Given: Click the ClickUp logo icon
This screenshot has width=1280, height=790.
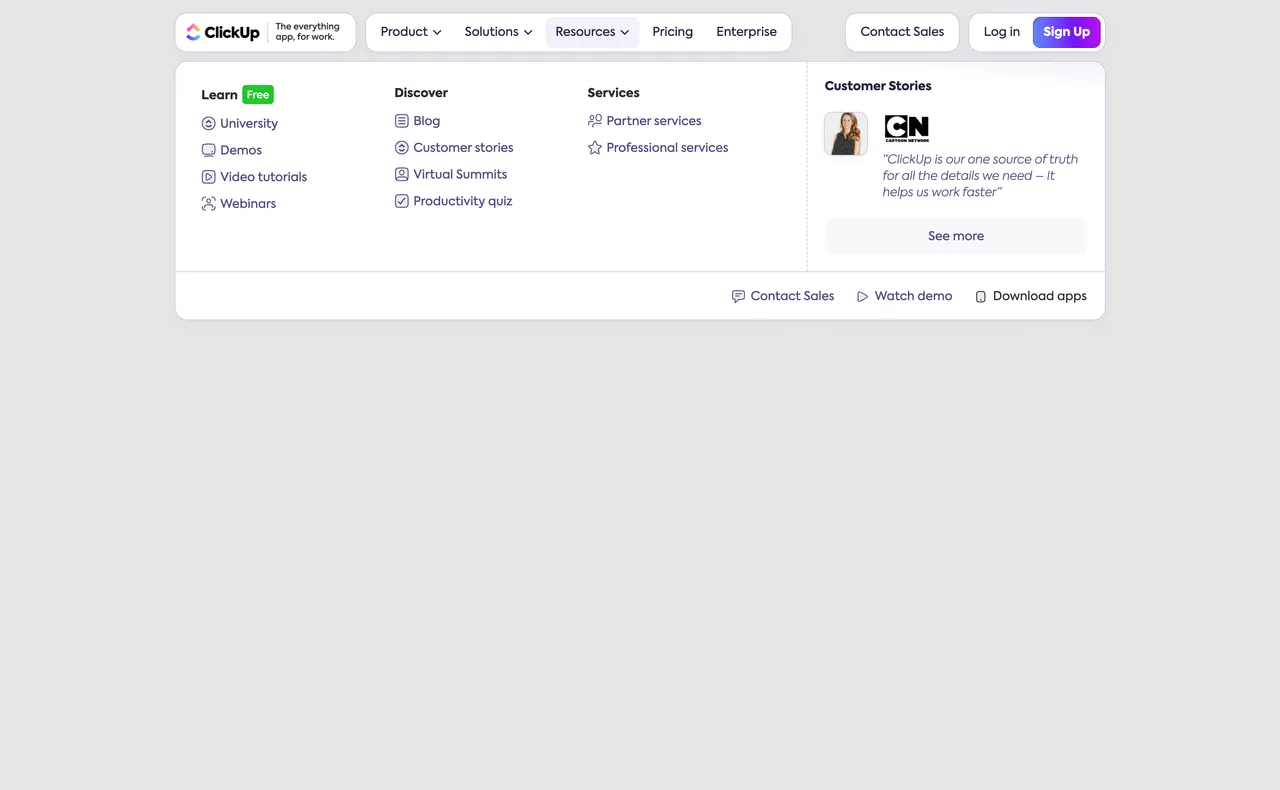Looking at the screenshot, I should pos(193,32).
